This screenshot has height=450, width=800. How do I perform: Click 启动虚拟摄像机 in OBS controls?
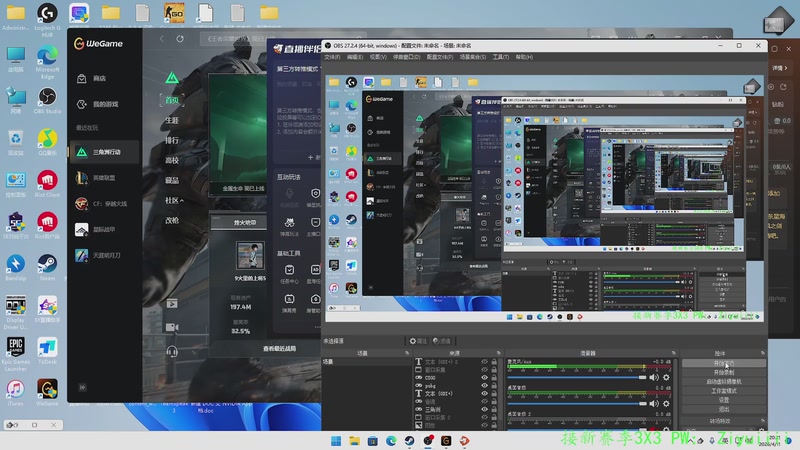tap(723, 382)
